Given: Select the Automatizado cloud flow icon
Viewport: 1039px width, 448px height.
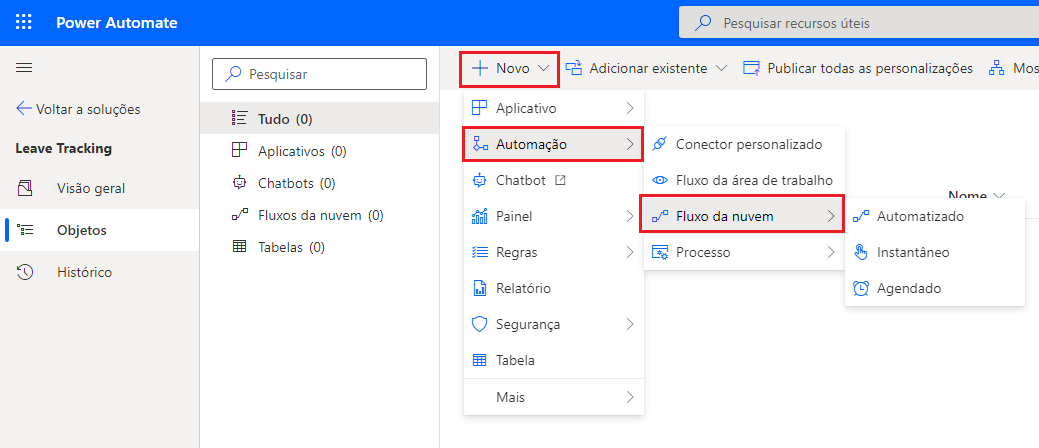Looking at the screenshot, I should 860,216.
